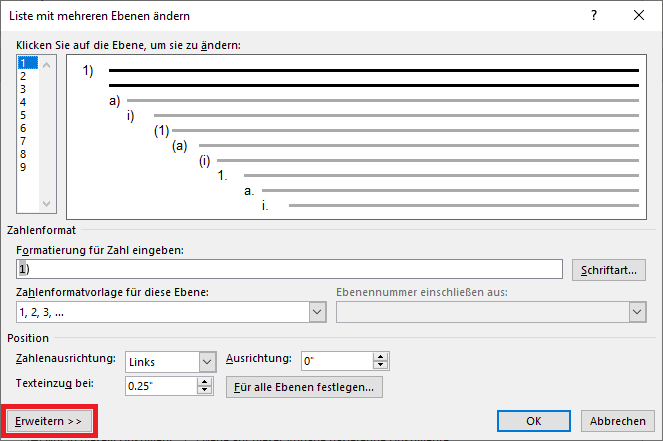Select level 3 in the Ebene list
The height and width of the screenshot is (441, 663).
(x=28, y=89)
